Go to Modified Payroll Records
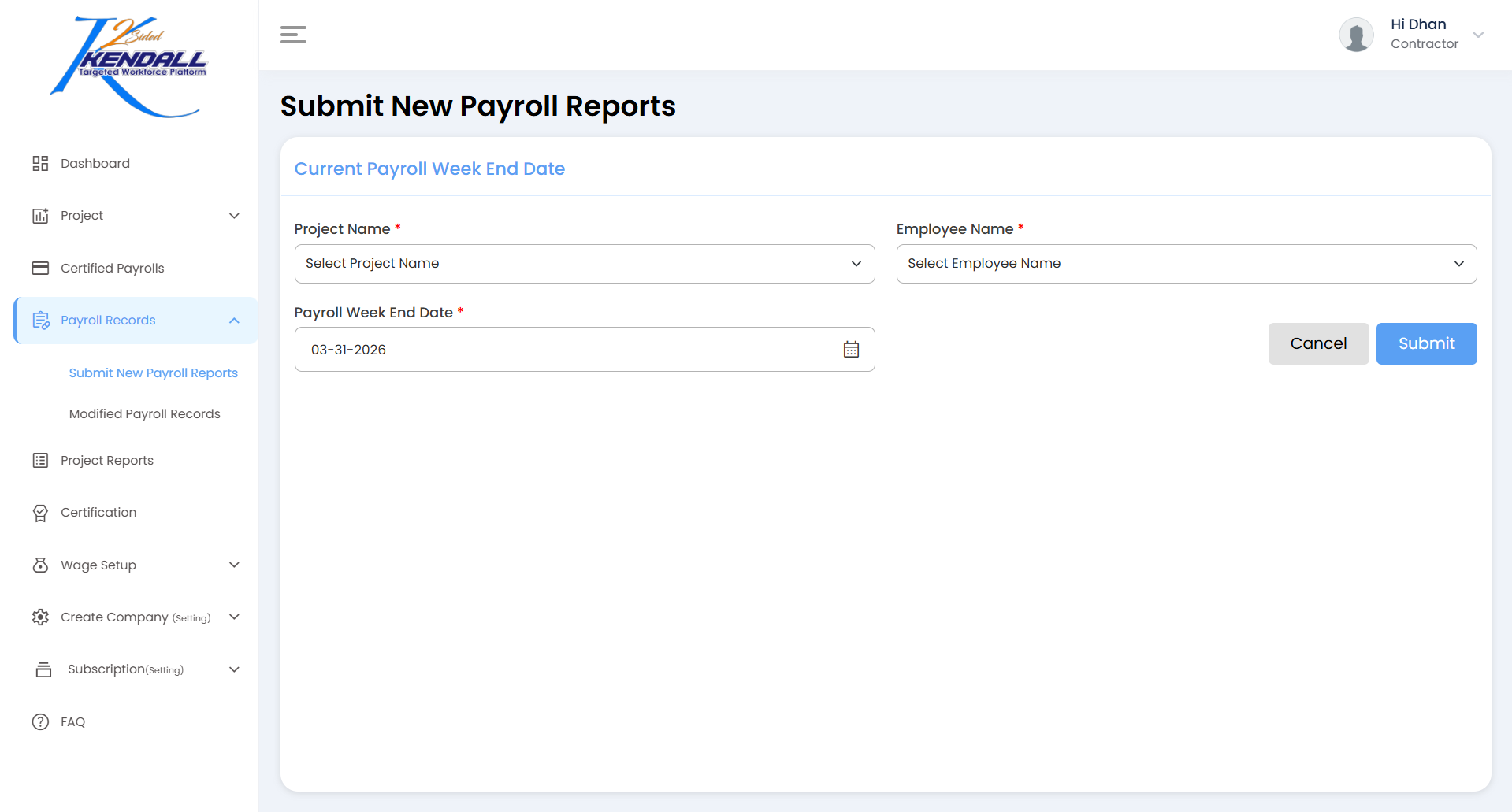Image resolution: width=1512 pixels, height=812 pixels. click(144, 413)
